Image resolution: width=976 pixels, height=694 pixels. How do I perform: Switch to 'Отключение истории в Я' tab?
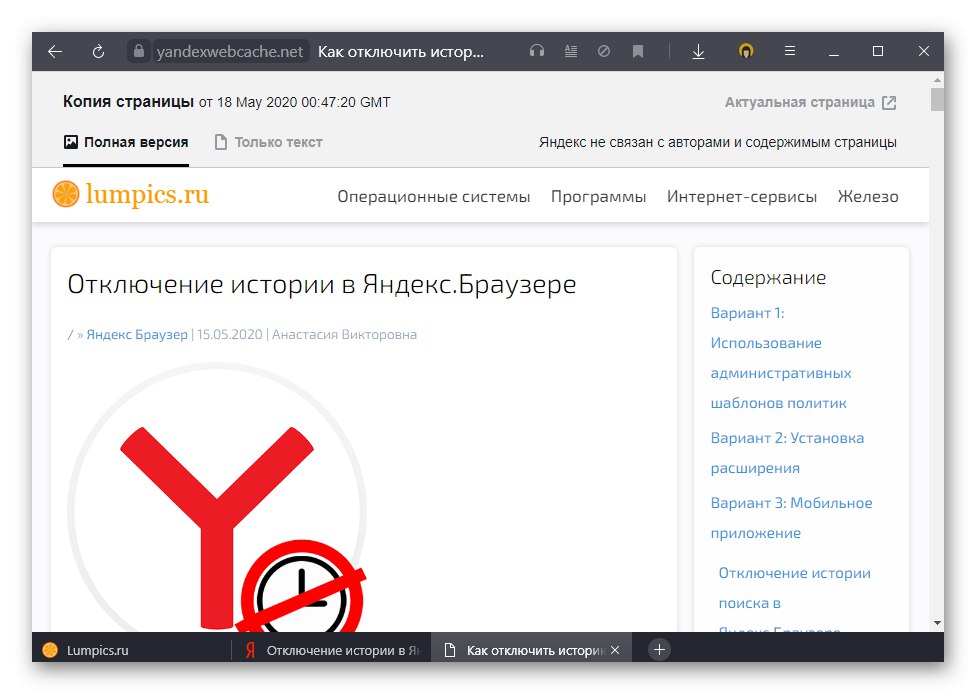(331, 650)
